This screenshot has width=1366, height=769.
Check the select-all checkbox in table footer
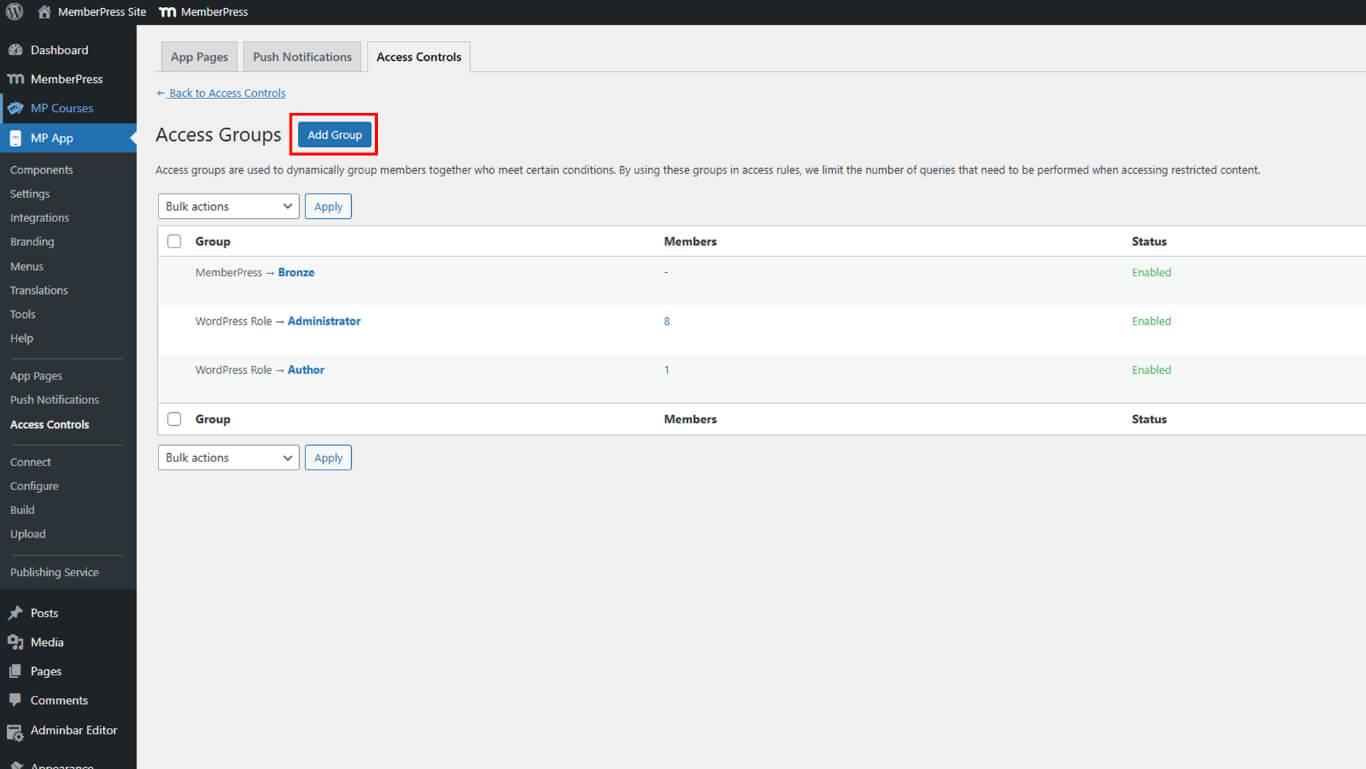[x=174, y=419]
